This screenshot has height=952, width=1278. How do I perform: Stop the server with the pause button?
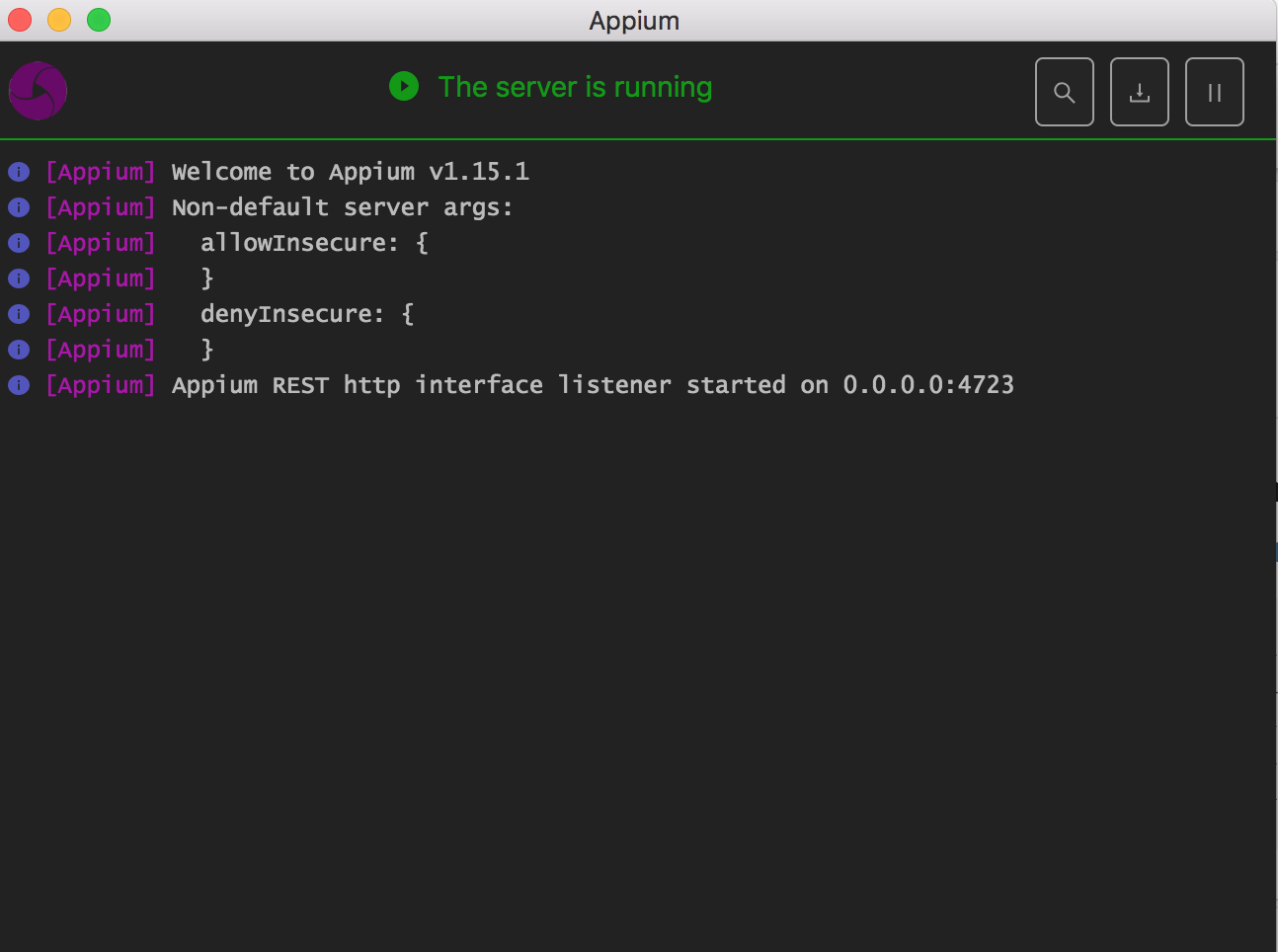(1214, 92)
